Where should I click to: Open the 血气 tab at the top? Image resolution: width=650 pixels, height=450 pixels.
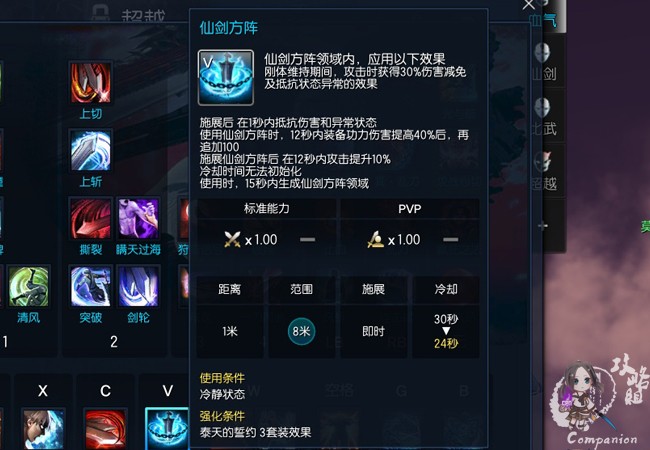coord(546,20)
